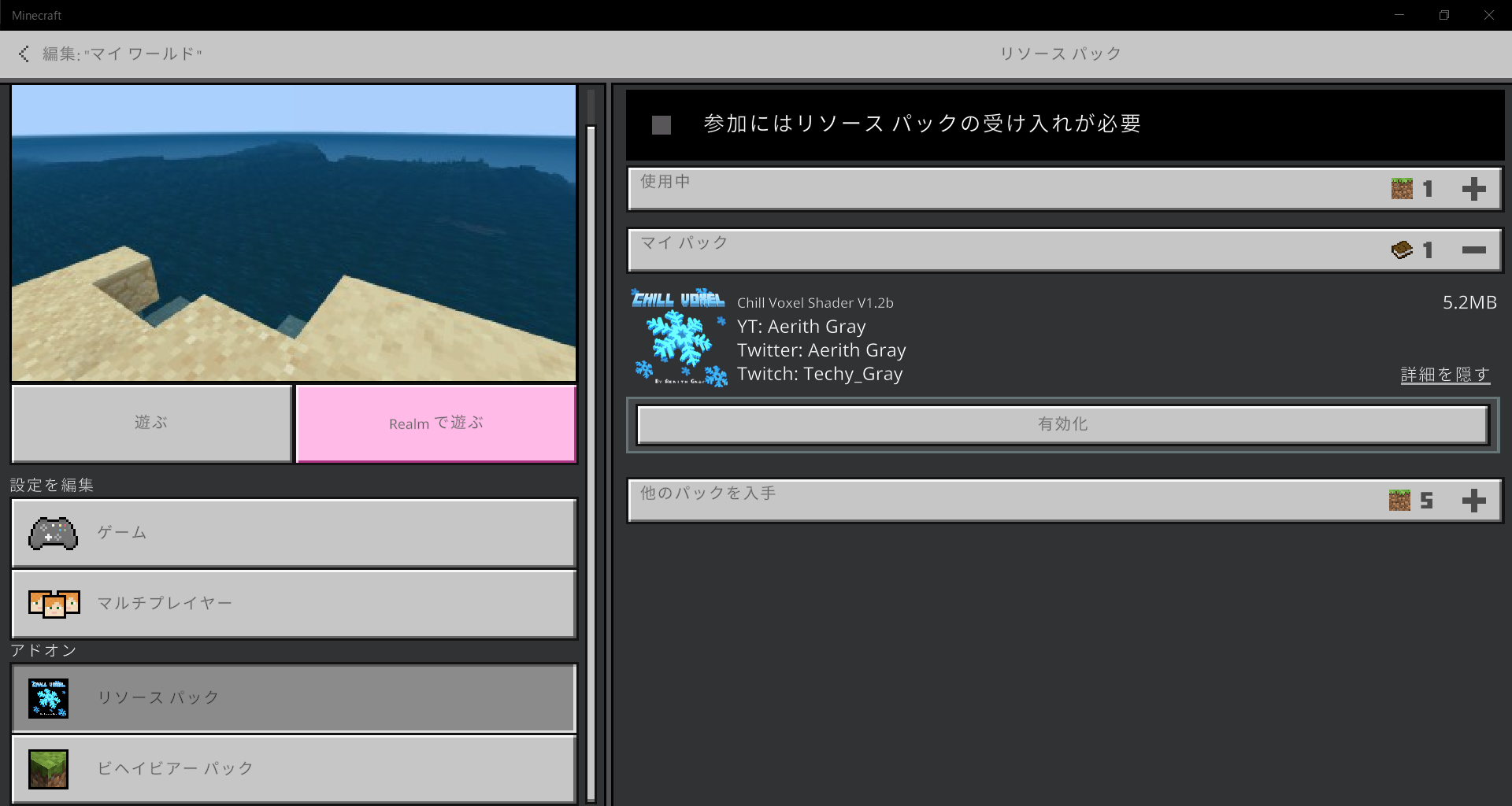Toggle the resource pack required checkbox
This screenshot has width=1512, height=806.
click(x=661, y=125)
